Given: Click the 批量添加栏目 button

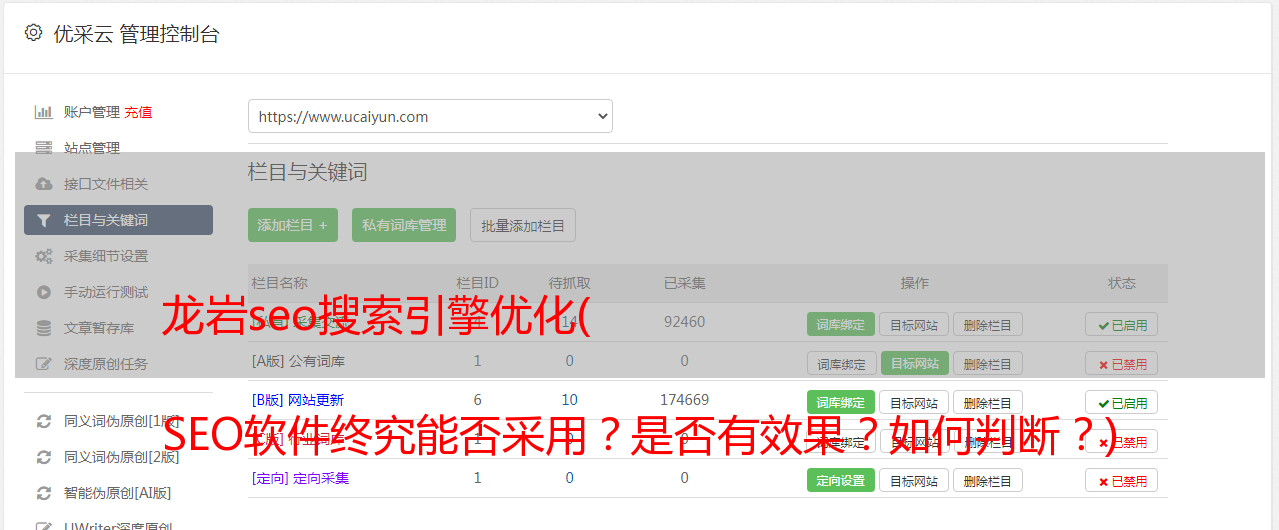Looking at the screenshot, I should coord(523,225).
